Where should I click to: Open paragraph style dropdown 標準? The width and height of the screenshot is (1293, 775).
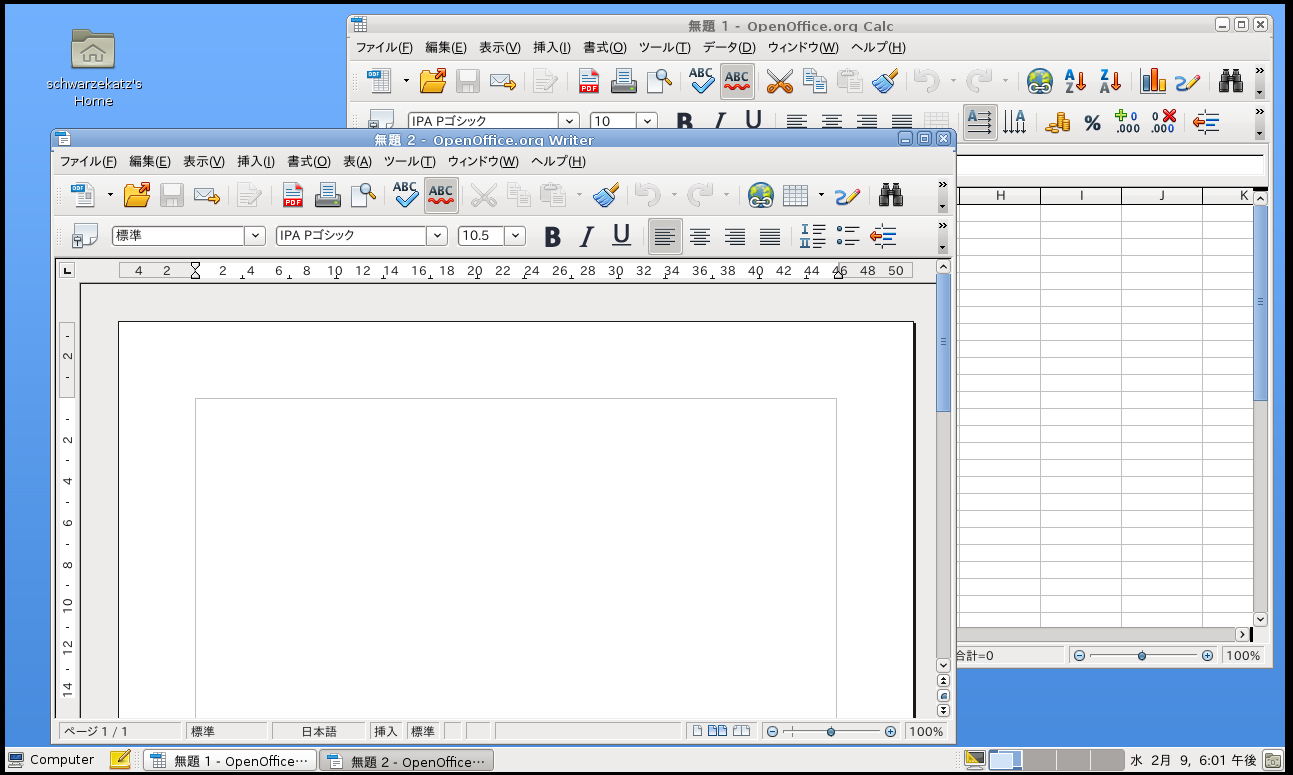(x=254, y=236)
